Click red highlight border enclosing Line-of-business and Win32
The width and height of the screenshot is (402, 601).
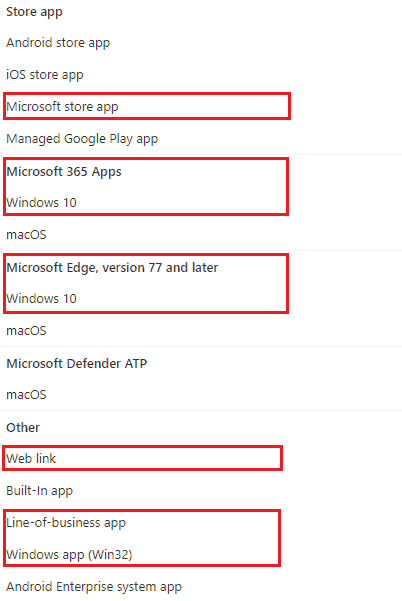tap(142, 538)
